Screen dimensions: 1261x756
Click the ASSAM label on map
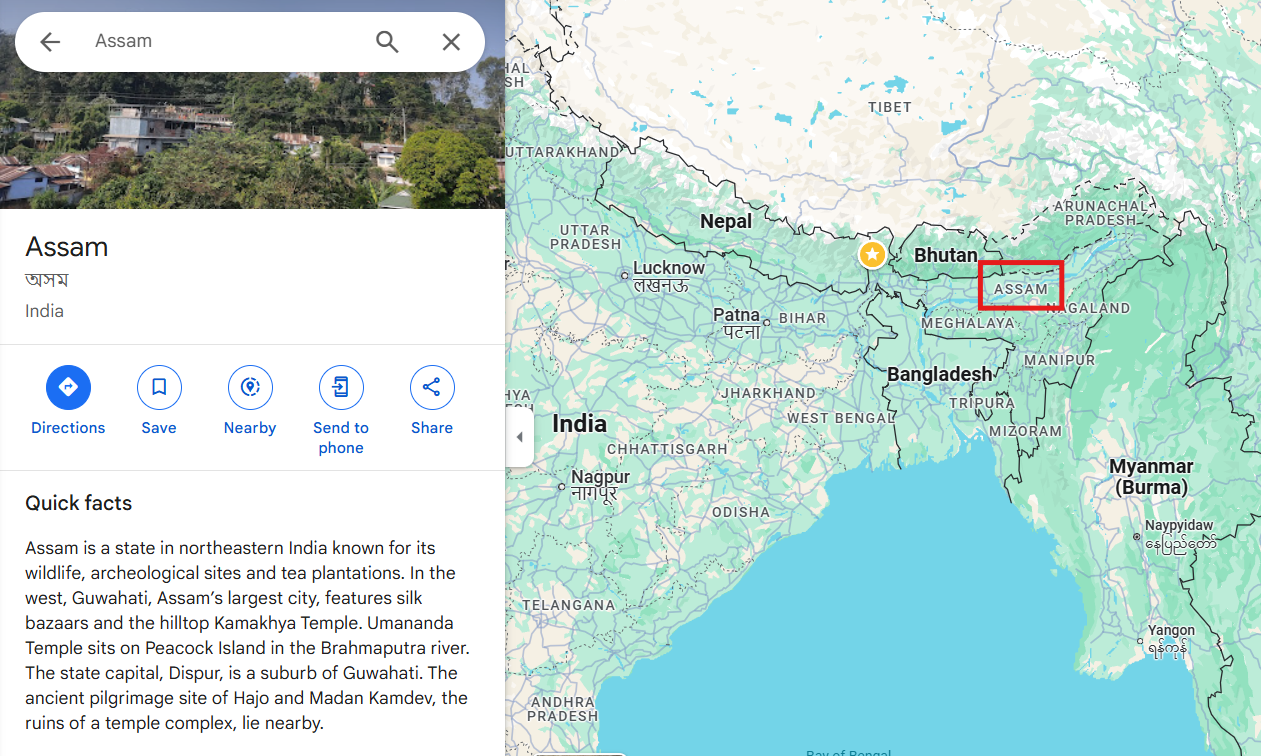click(1021, 289)
